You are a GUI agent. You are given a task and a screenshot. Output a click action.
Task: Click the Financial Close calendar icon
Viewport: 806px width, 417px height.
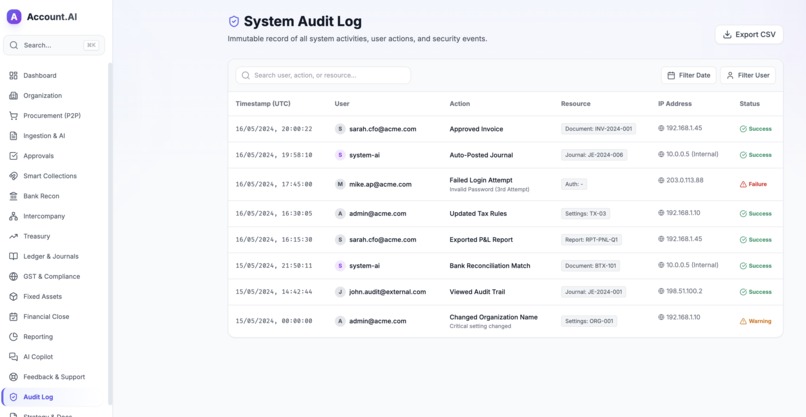click(x=13, y=316)
